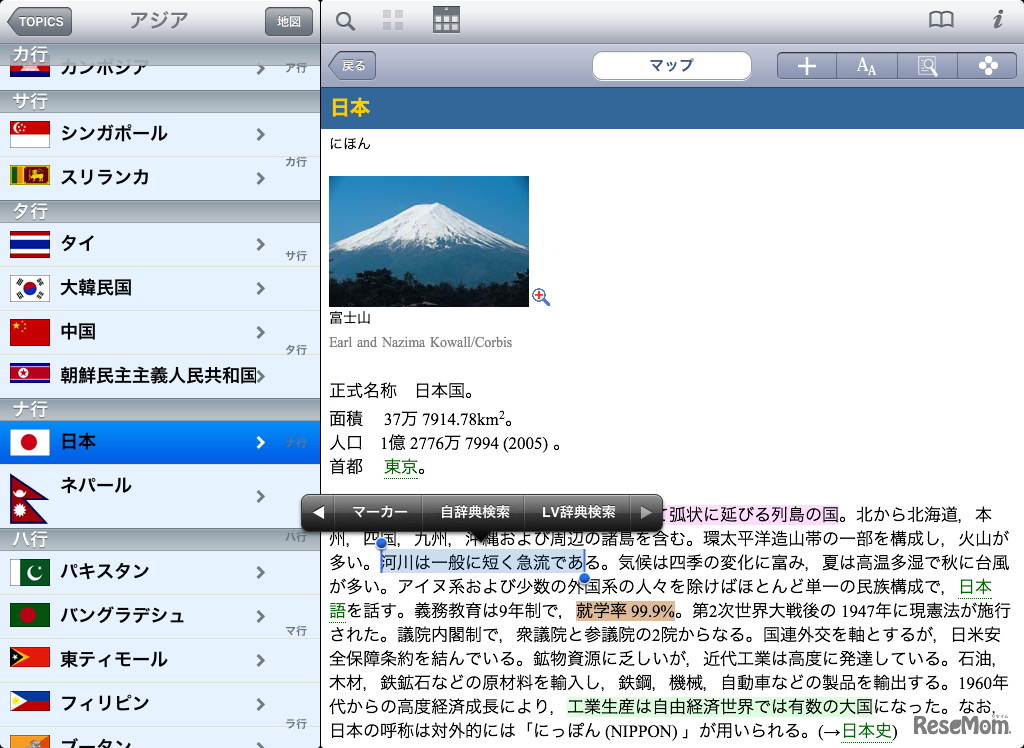Image resolution: width=1024 pixels, height=748 pixels.
Task: Tap the four-dots icon in the toolbar
Action: click(988, 65)
